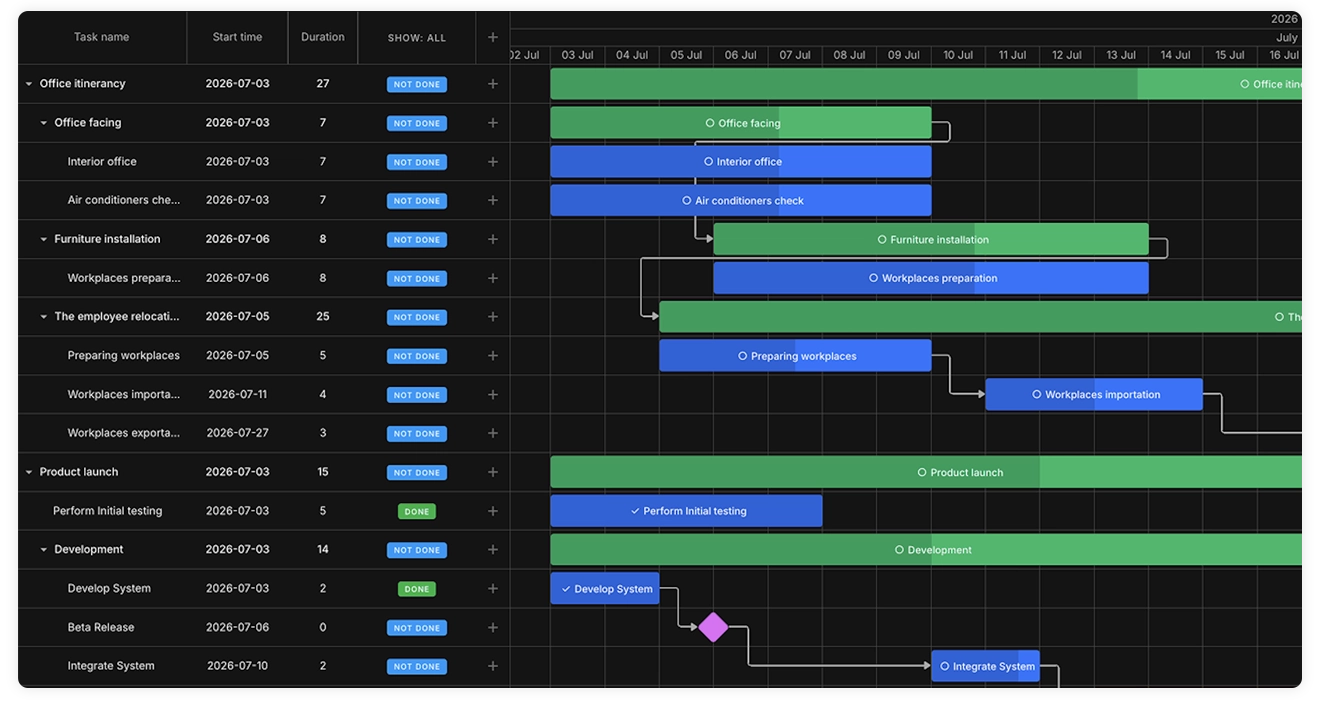1320x714 pixels.
Task: Click the 14 Jul date header
Action: [1175, 55]
